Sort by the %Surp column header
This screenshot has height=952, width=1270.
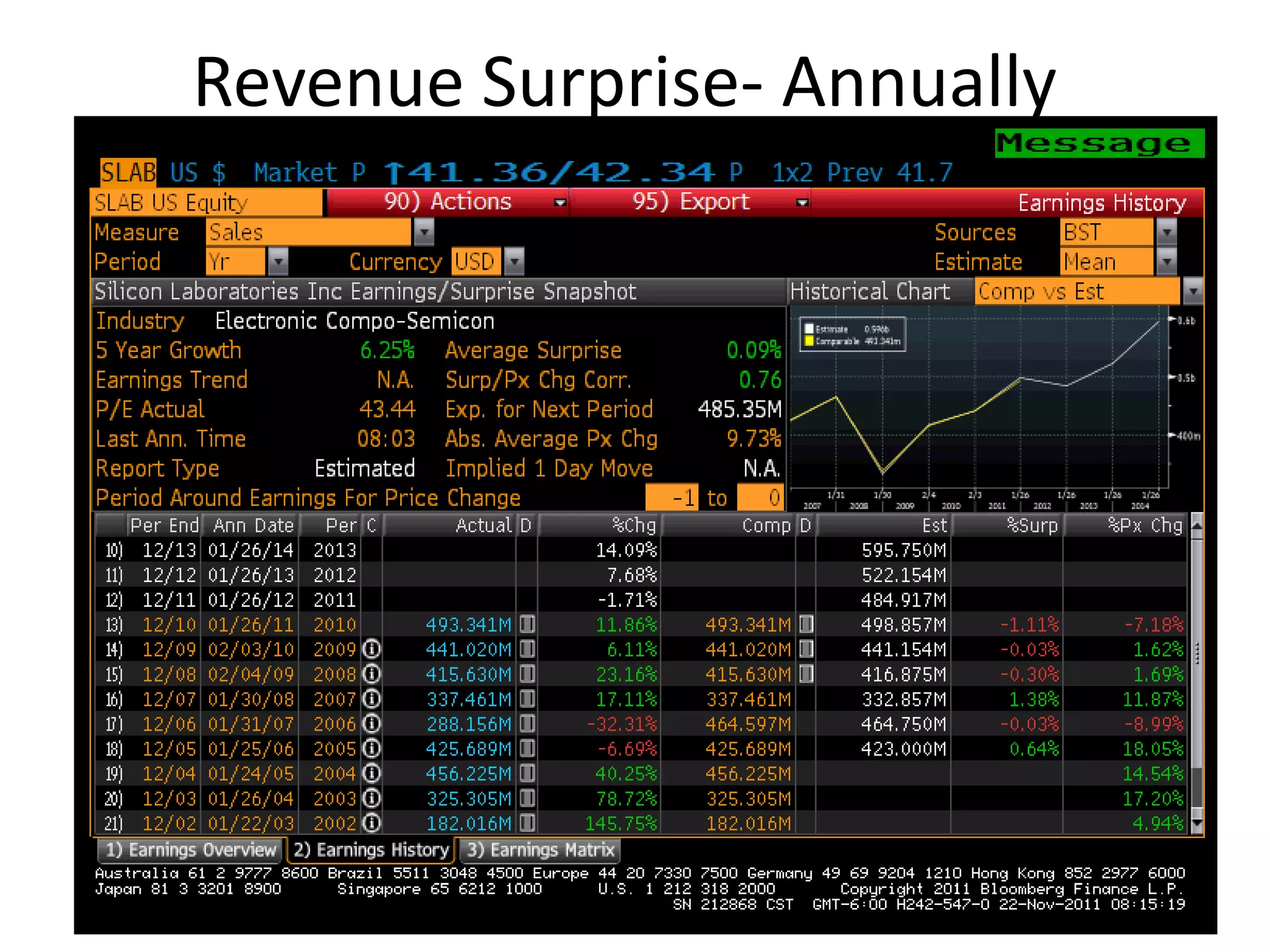[1008, 526]
